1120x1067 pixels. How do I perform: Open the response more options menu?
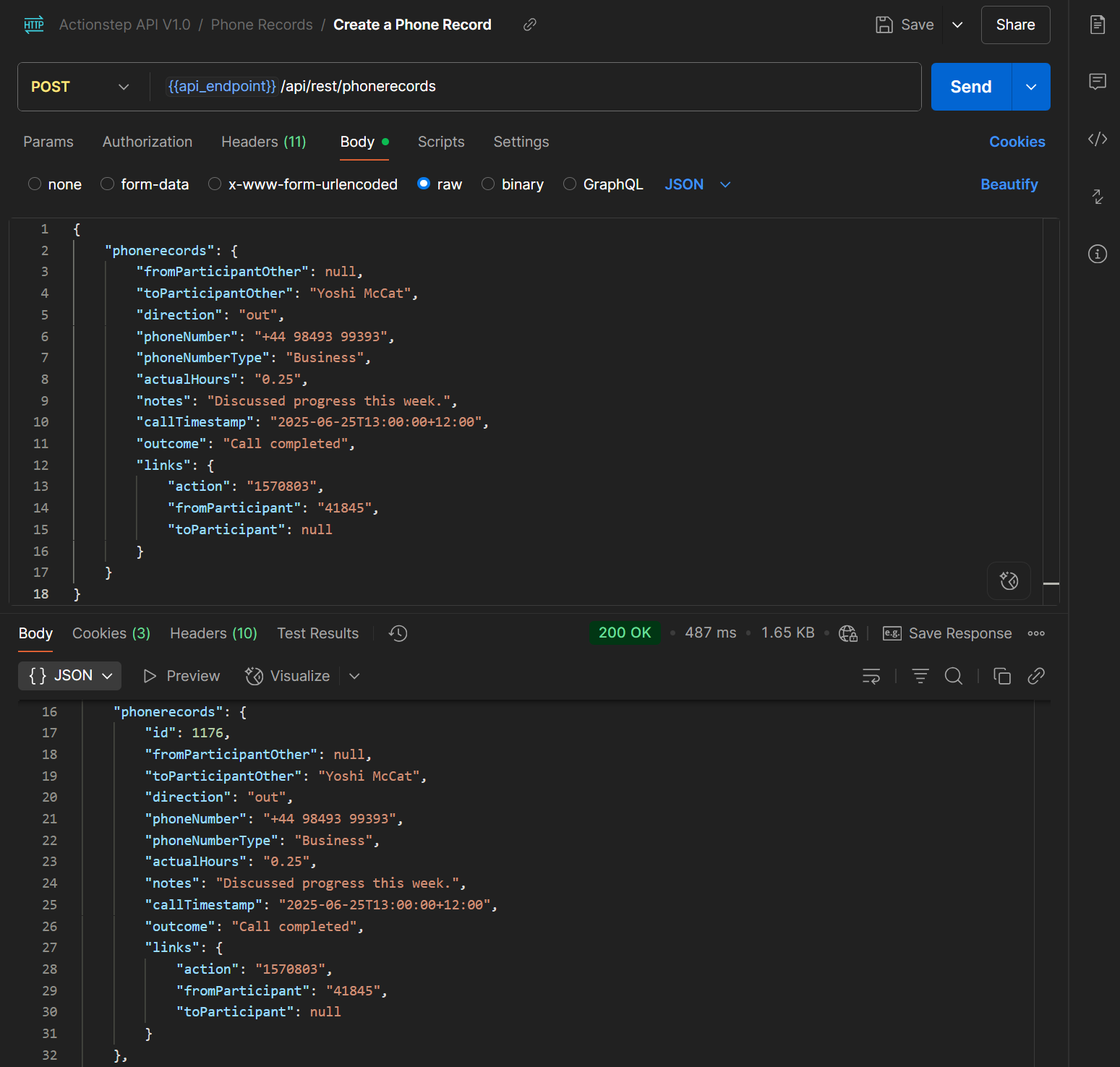1036,633
